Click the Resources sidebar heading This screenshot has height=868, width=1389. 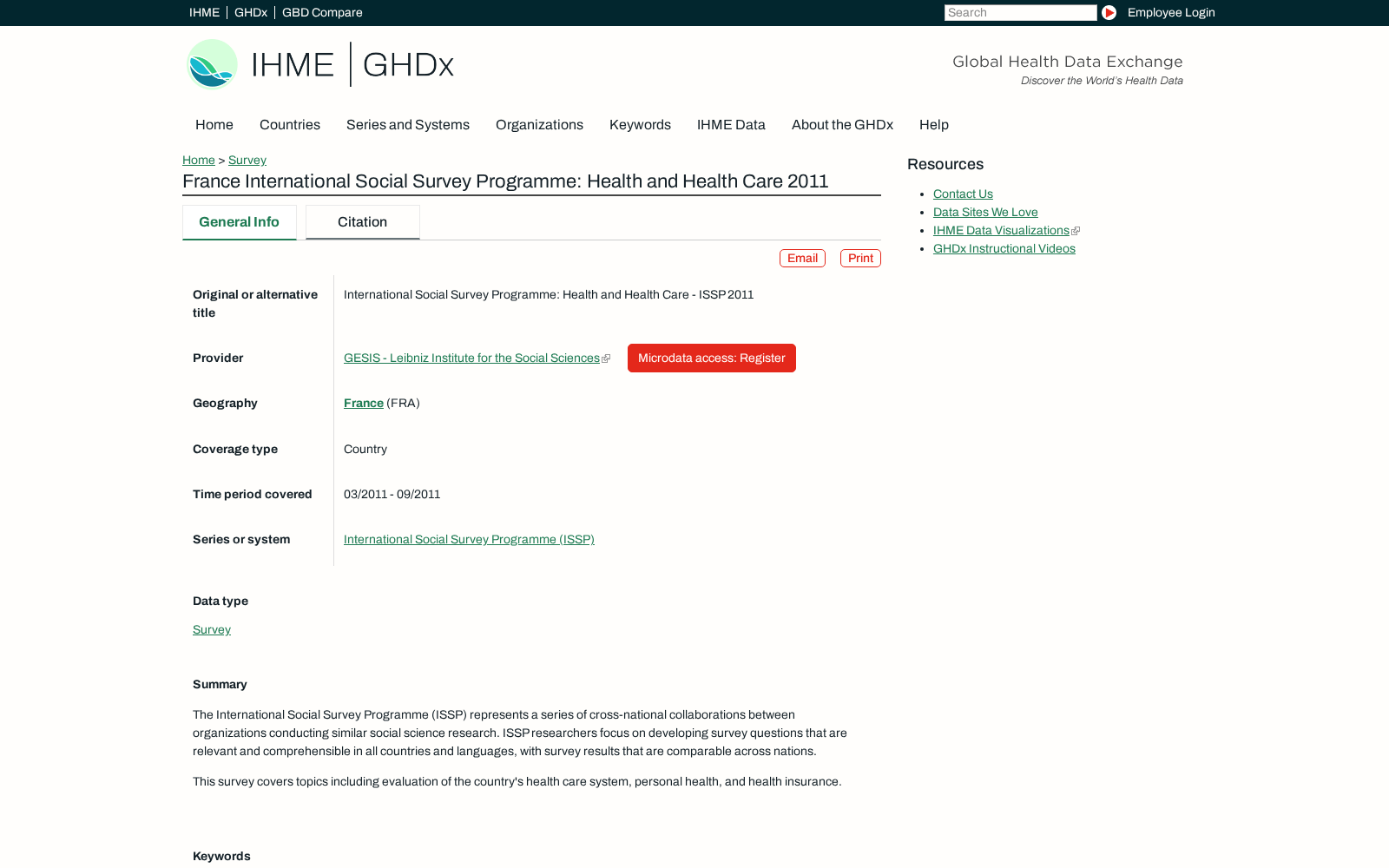945,164
